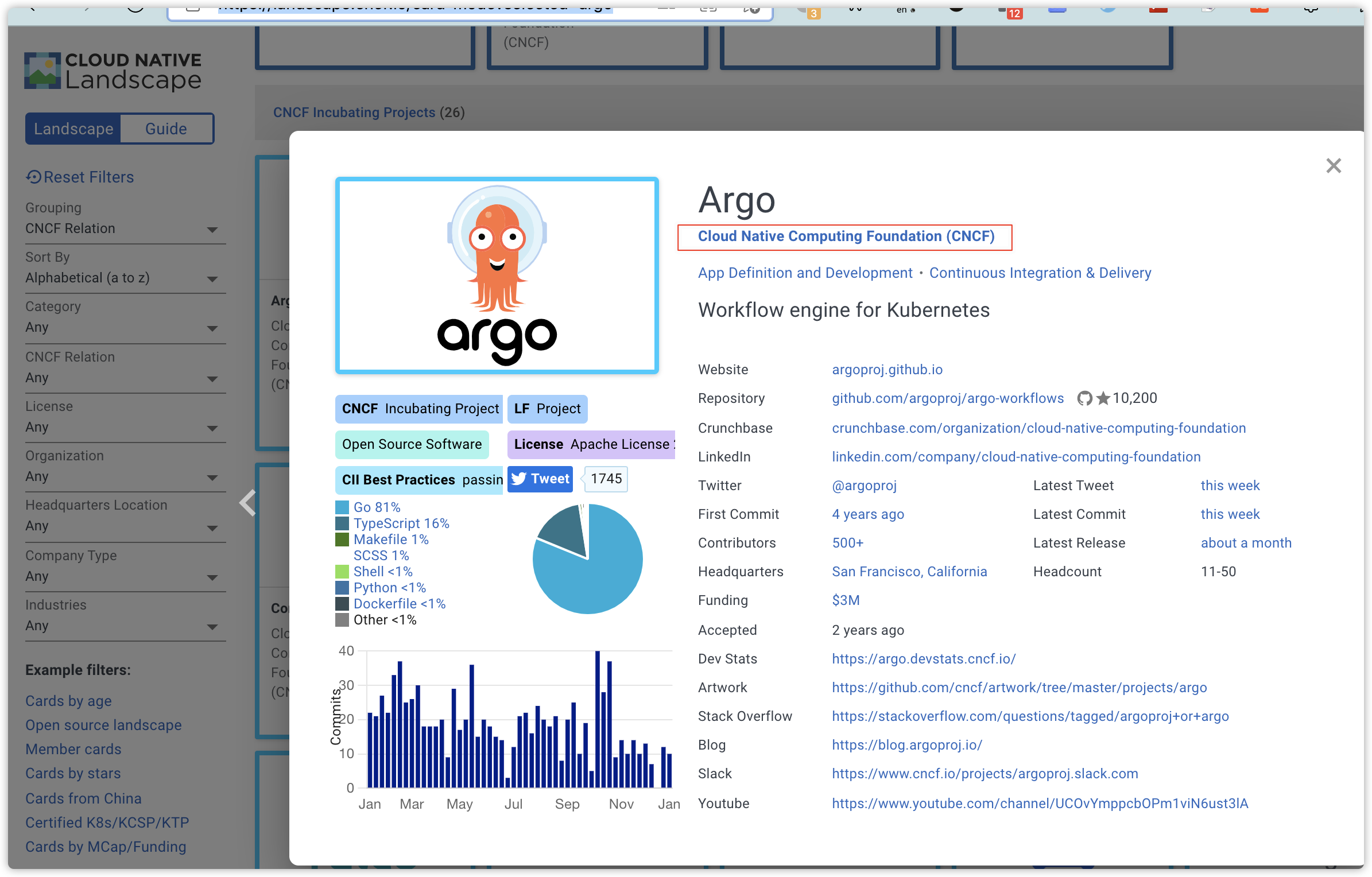
Task: Click the previous card arrow chevron
Action: [x=248, y=503]
